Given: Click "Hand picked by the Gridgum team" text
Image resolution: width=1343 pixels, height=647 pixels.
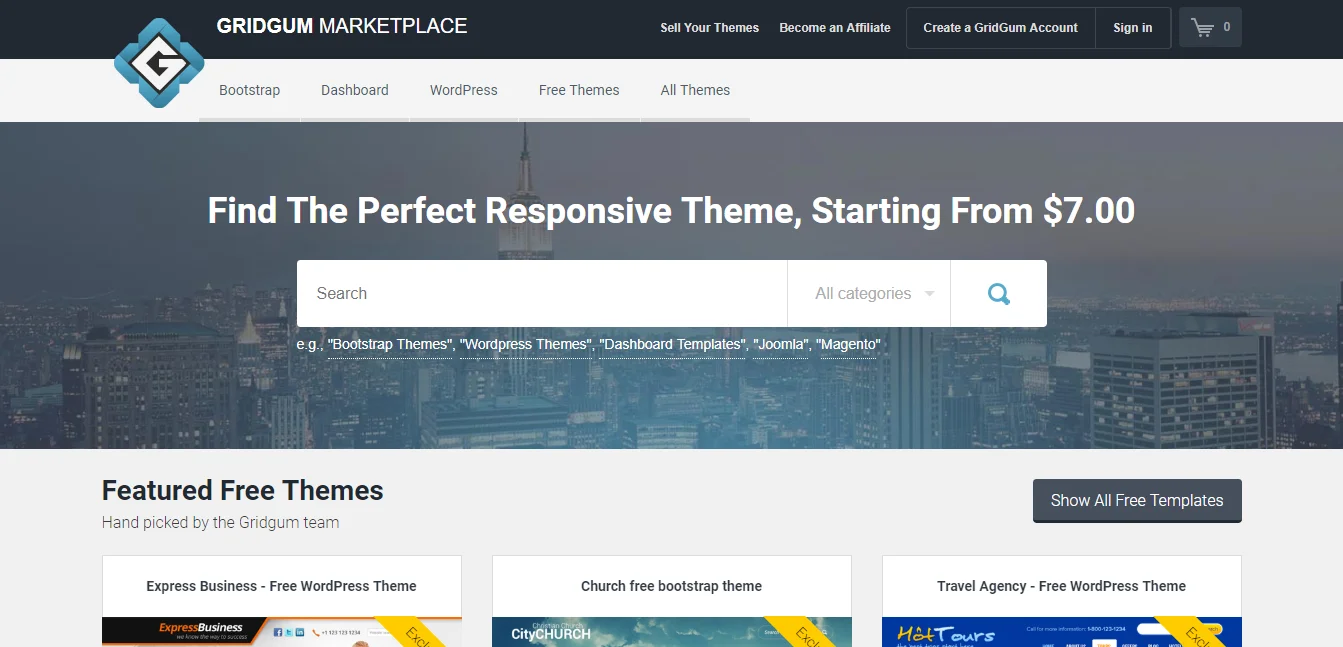Looking at the screenshot, I should pos(221,522).
